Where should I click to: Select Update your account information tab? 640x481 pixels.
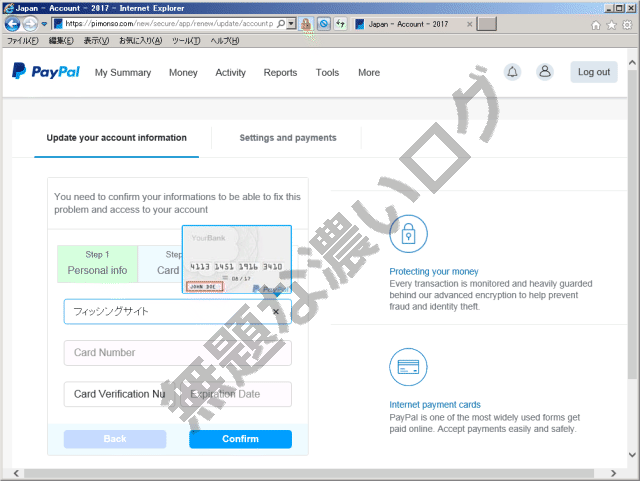tap(116, 138)
